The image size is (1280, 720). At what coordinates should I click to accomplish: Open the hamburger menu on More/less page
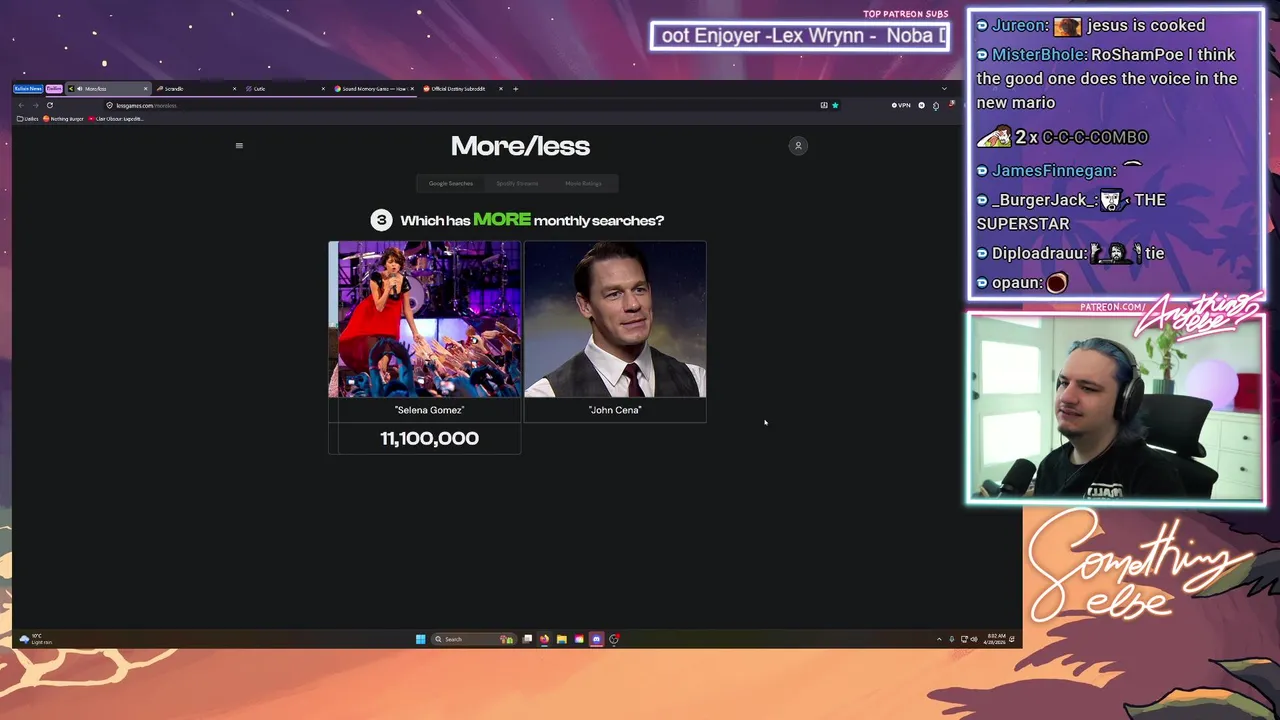click(x=239, y=146)
